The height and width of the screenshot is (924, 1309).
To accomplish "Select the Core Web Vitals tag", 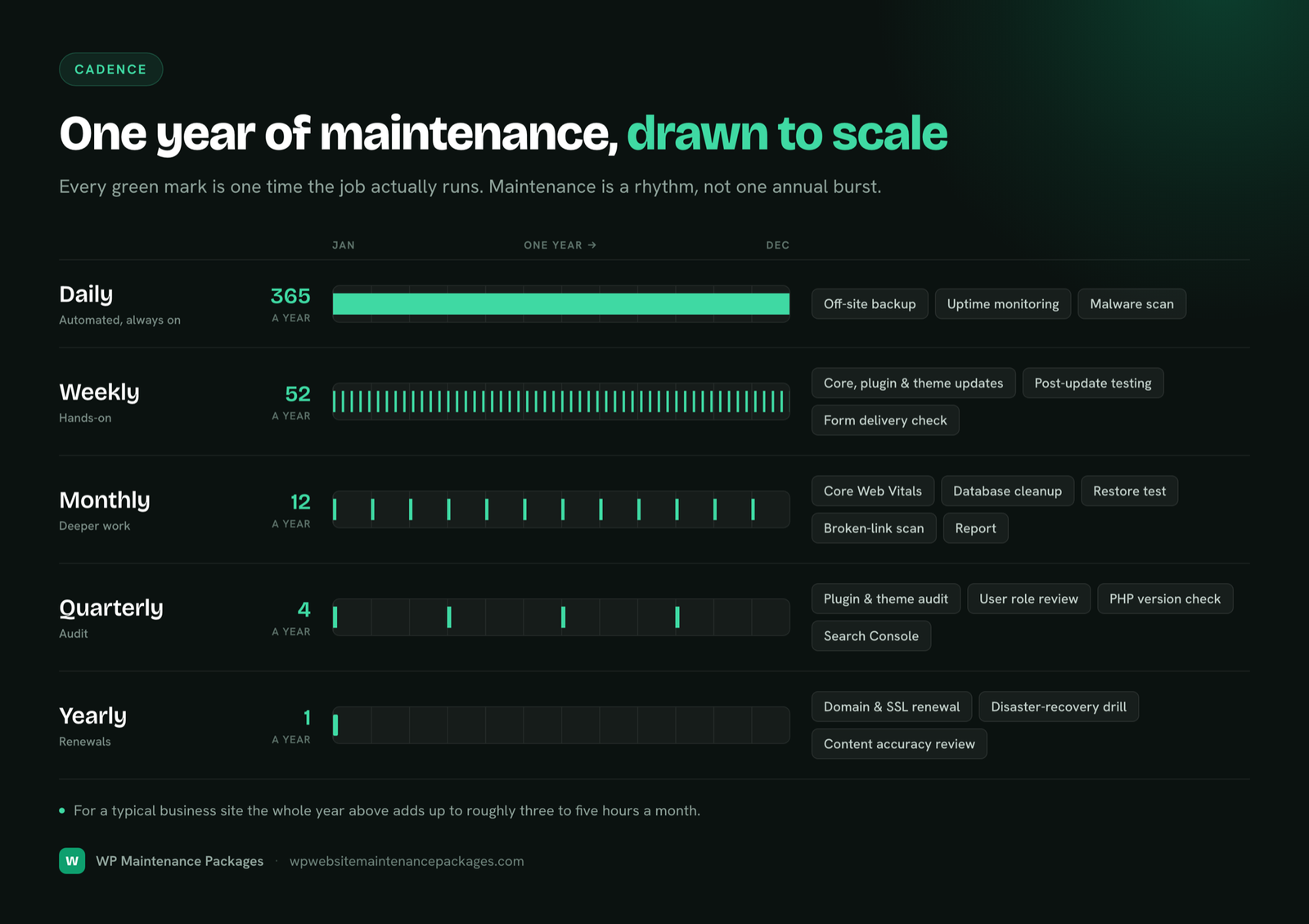I will tap(873, 491).
